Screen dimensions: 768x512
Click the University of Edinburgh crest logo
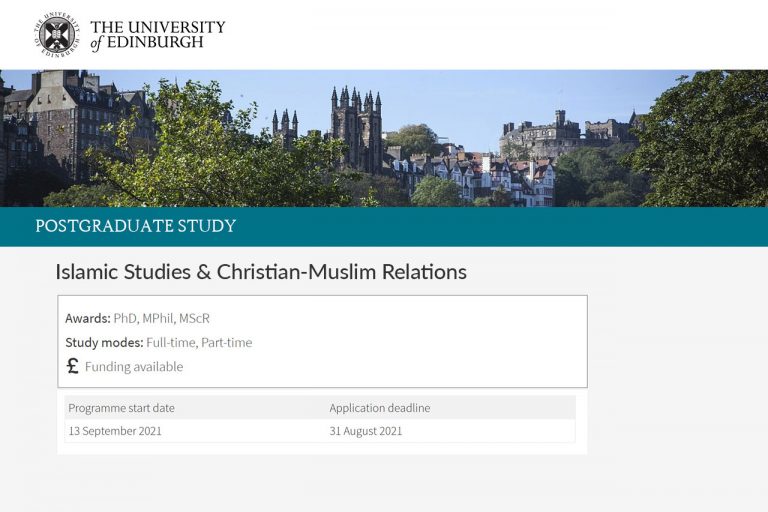pos(56,34)
